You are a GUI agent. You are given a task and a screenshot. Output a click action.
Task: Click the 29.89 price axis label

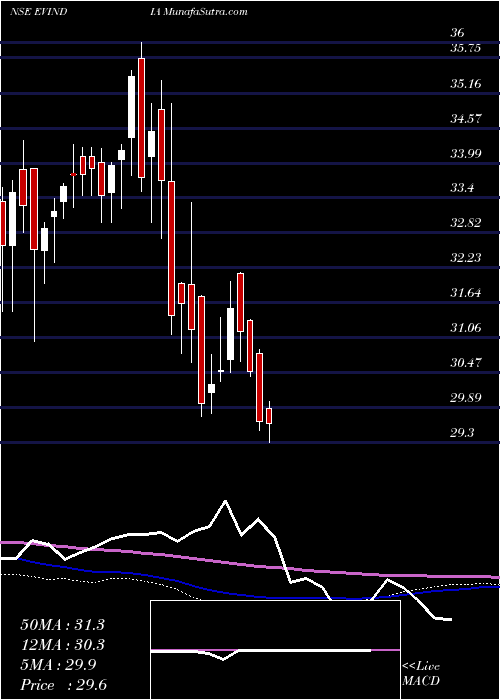click(466, 397)
